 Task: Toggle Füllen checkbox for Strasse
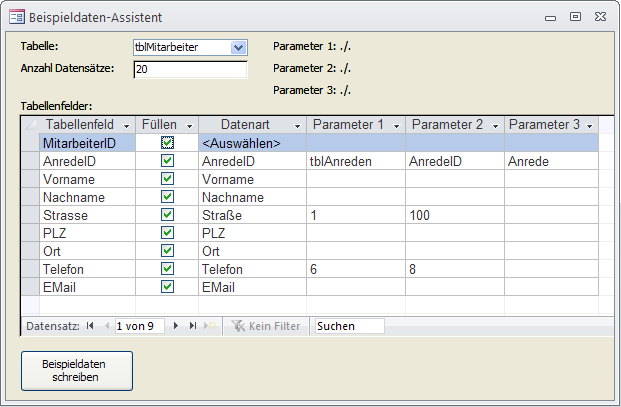coord(168,215)
